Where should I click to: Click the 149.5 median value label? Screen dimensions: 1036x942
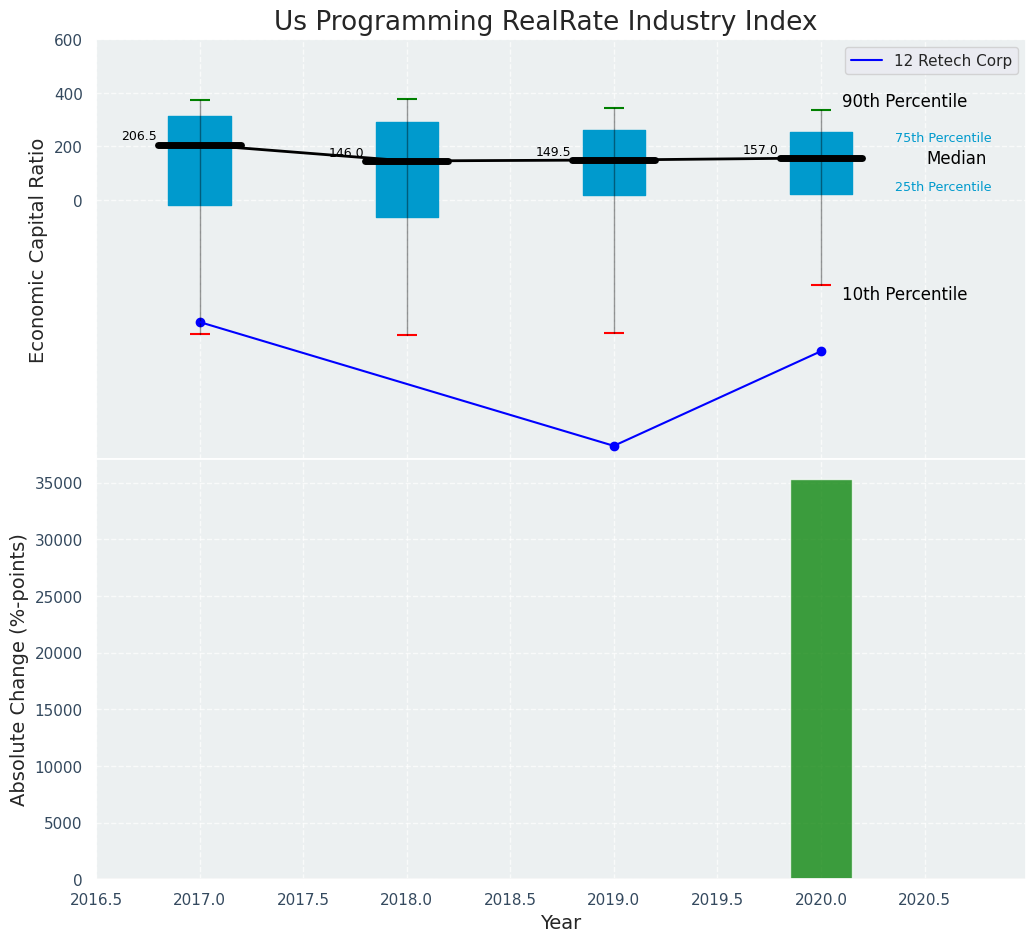pos(553,152)
